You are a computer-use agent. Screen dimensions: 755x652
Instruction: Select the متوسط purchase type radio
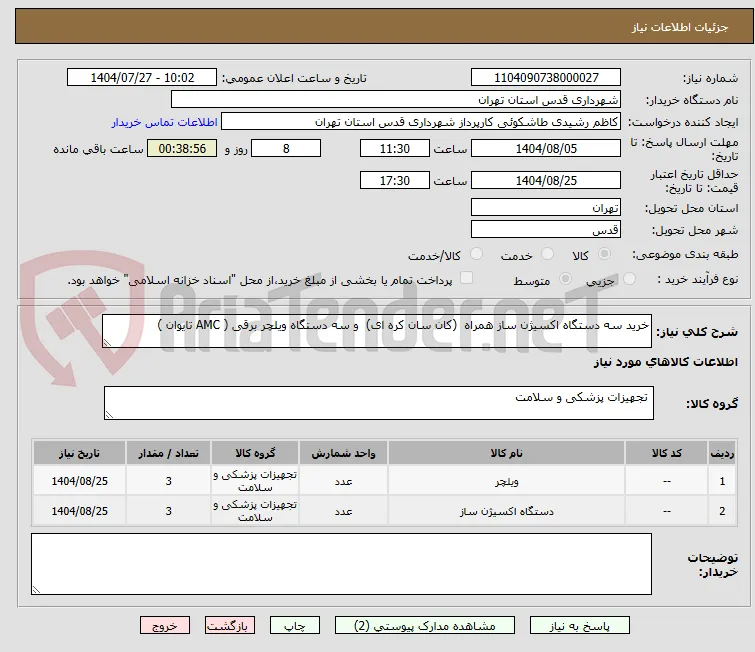pyautogui.click(x=565, y=279)
